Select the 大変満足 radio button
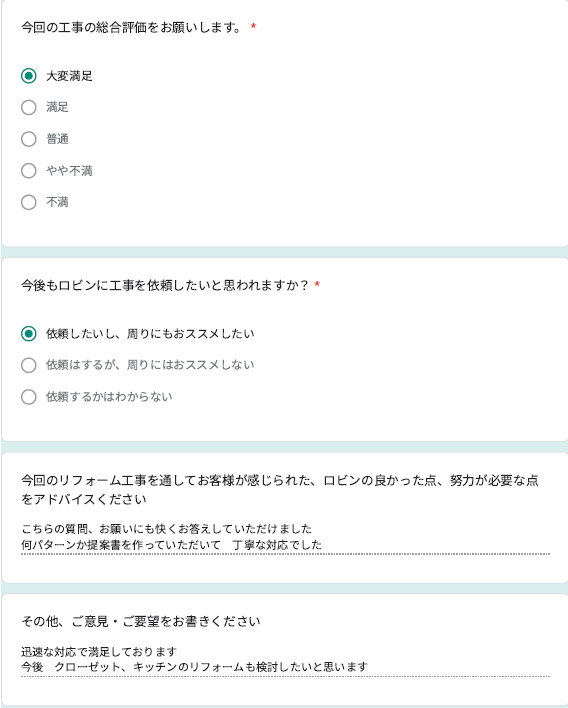 28,76
